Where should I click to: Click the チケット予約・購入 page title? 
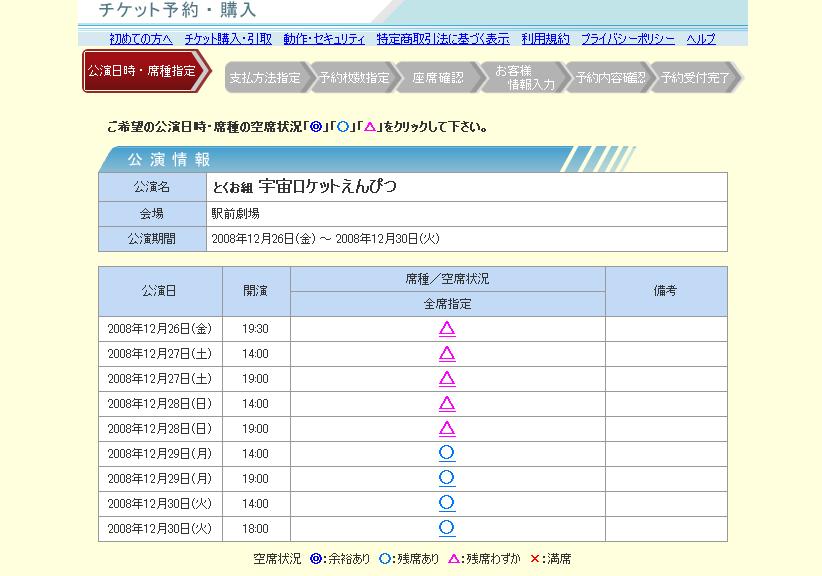pyautogui.click(x=177, y=10)
